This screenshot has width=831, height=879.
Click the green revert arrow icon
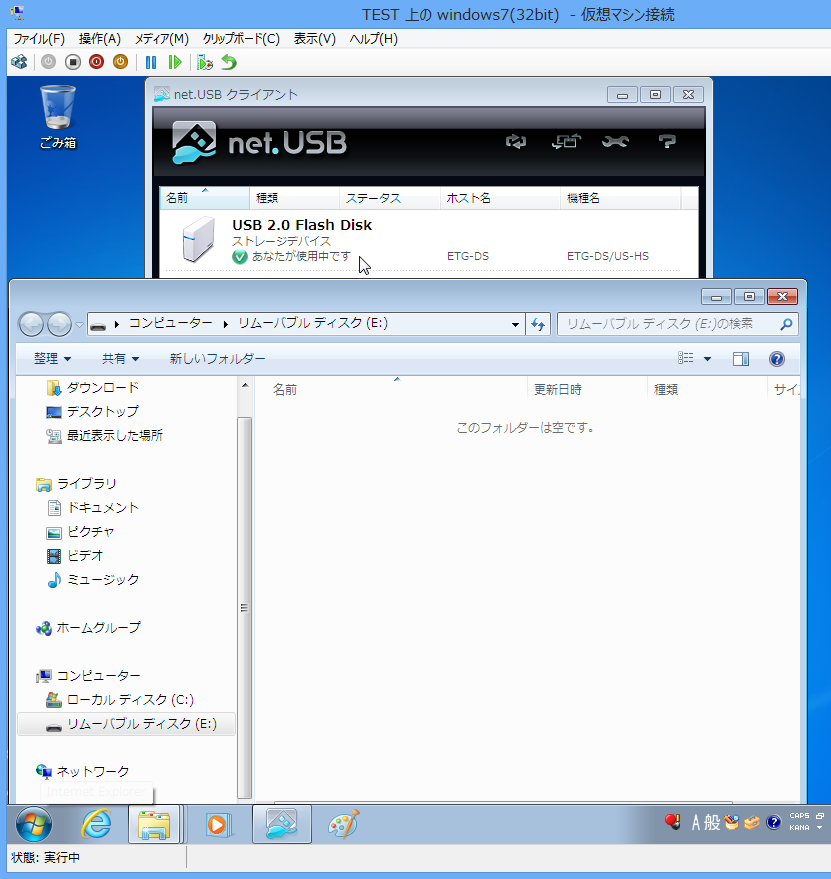point(229,62)
